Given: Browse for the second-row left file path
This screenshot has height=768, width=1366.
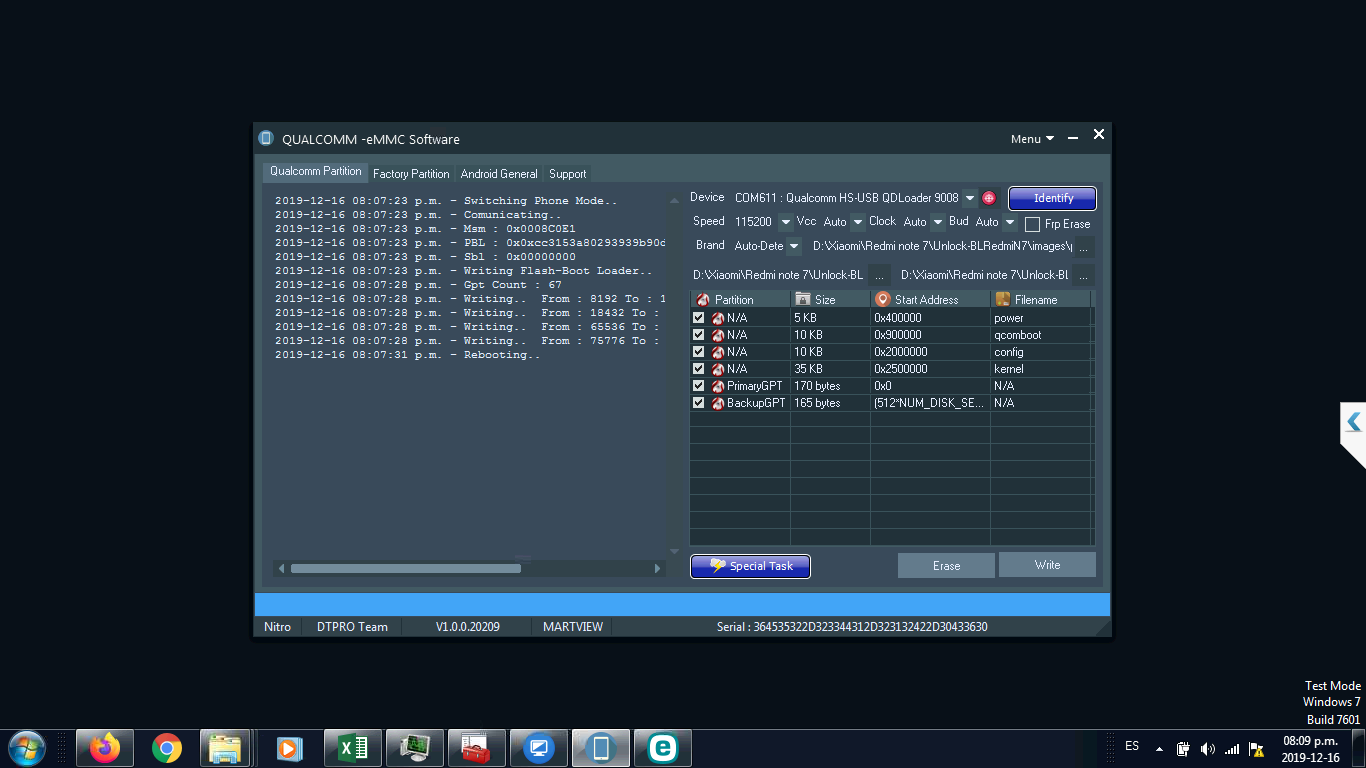Looking at the screenshot, I should [879, 275].
